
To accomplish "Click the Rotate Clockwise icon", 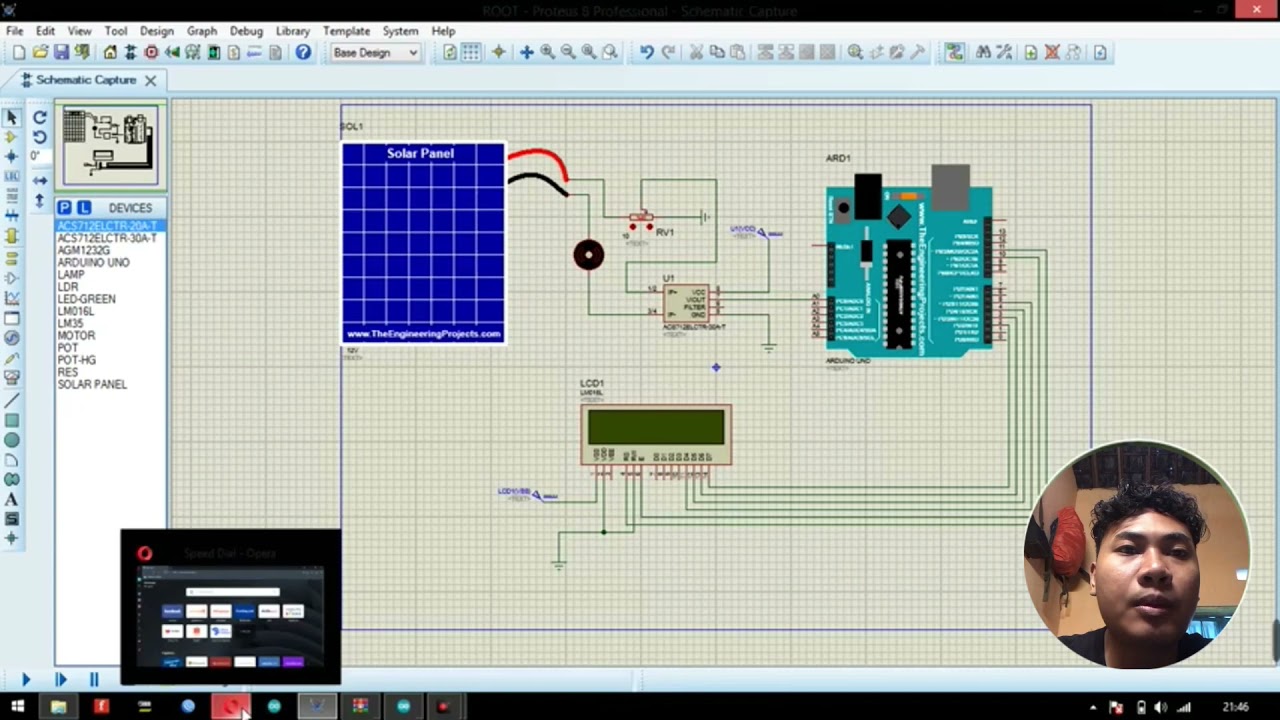I will [40, 117].
